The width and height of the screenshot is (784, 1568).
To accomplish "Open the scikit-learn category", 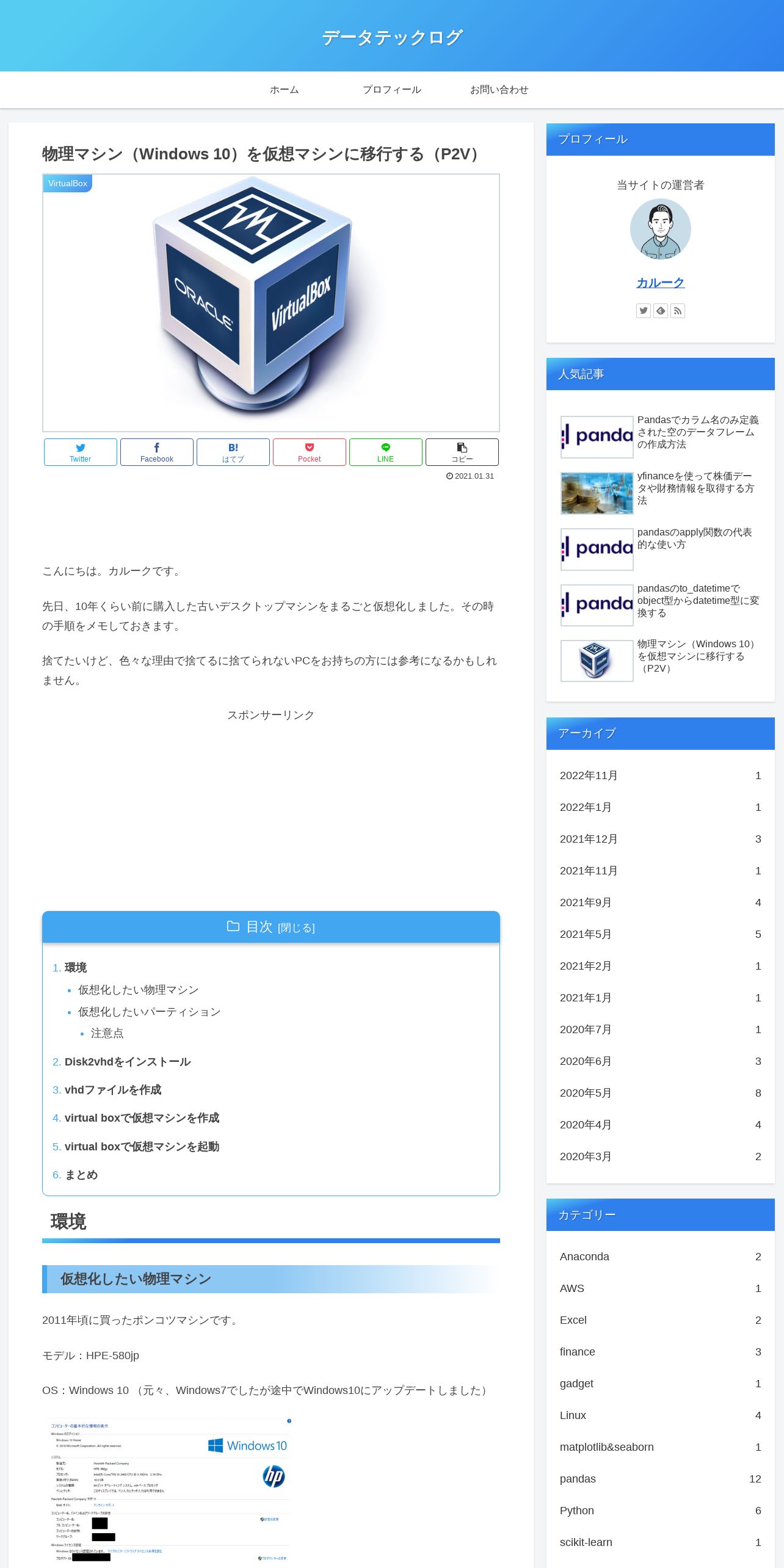I will coord(661,1542).
